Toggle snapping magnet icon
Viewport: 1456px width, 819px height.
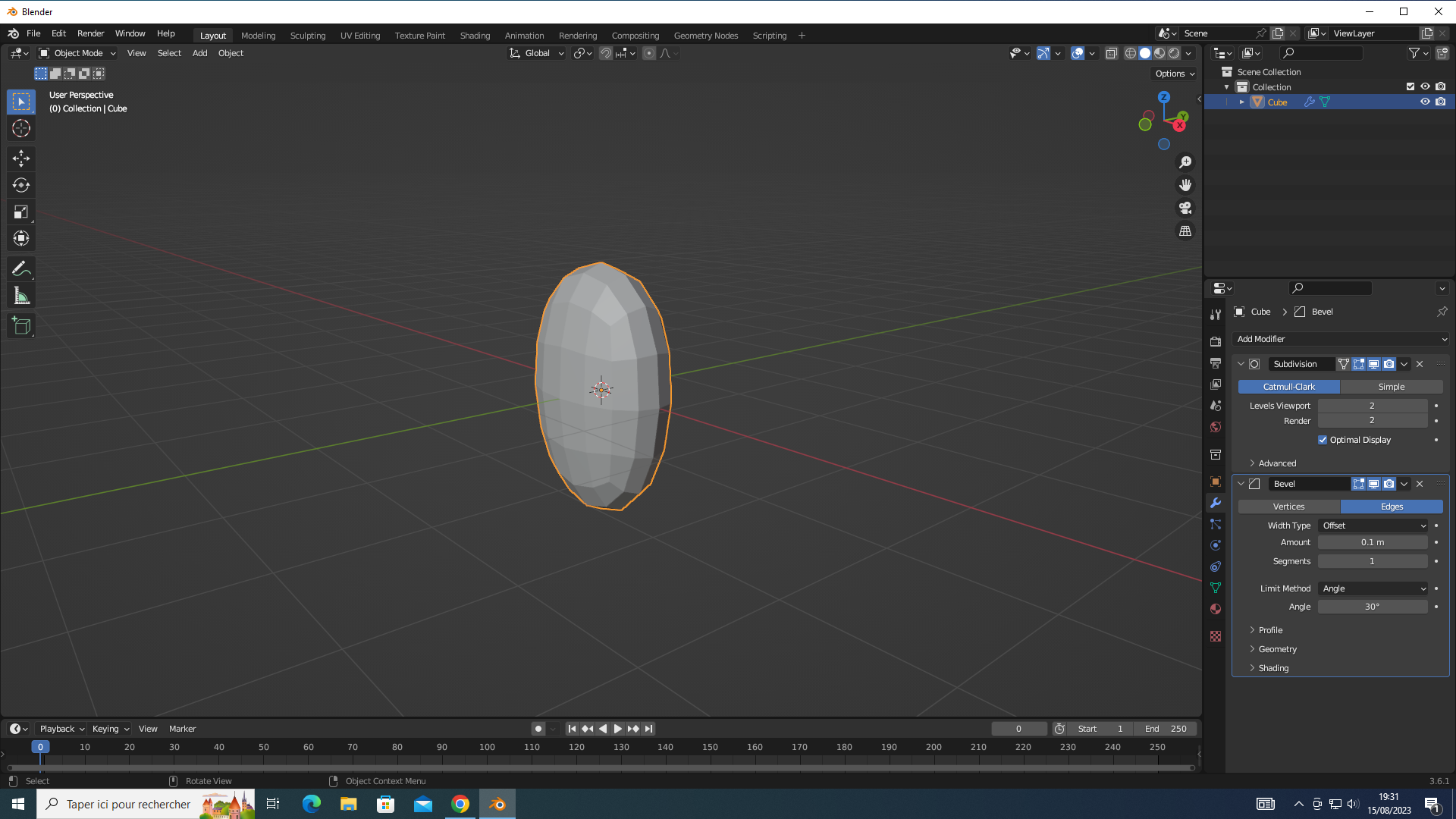tap(606, 53)
